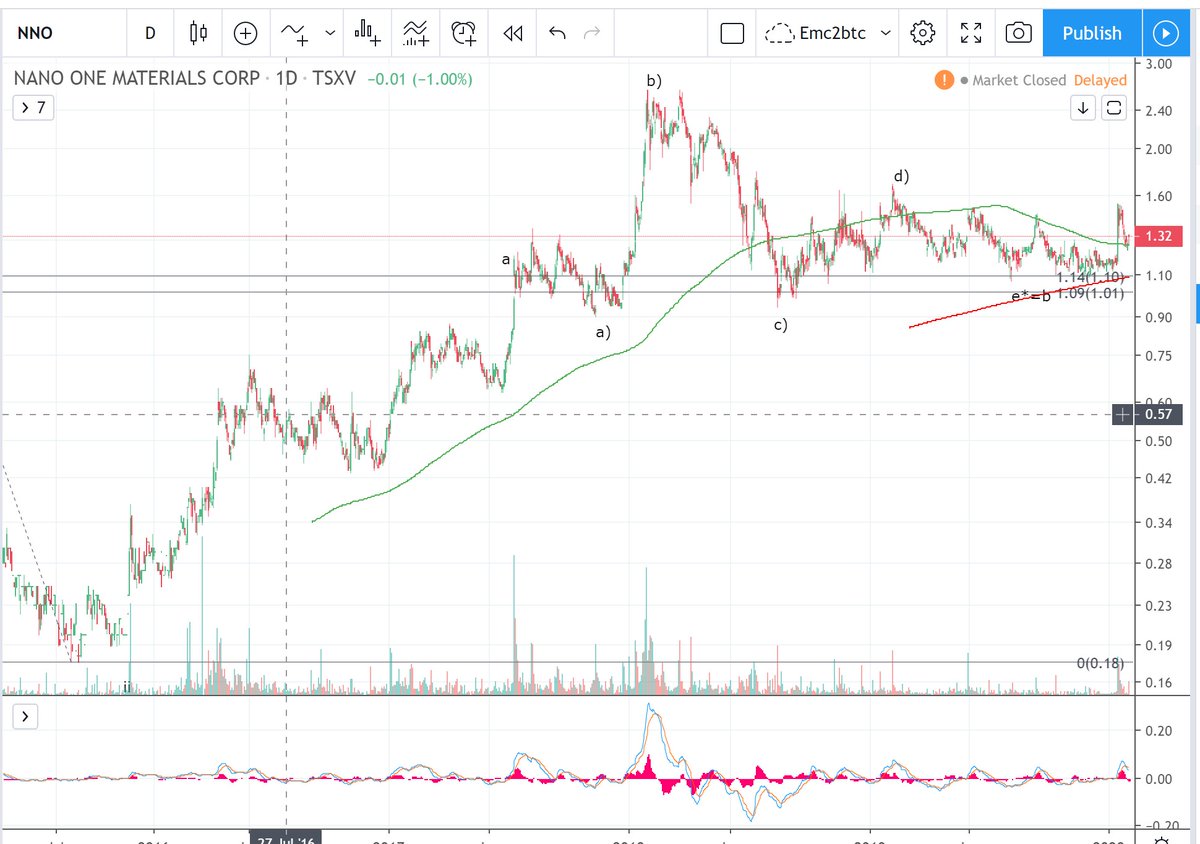
Task: Click the a) wave annotation label
Action: pos(603,331)
